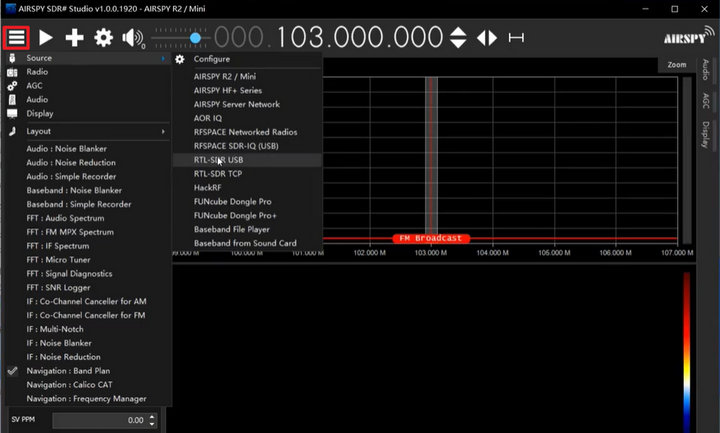Click the volume slider handle
720x433 pixels.
[195, 38]
